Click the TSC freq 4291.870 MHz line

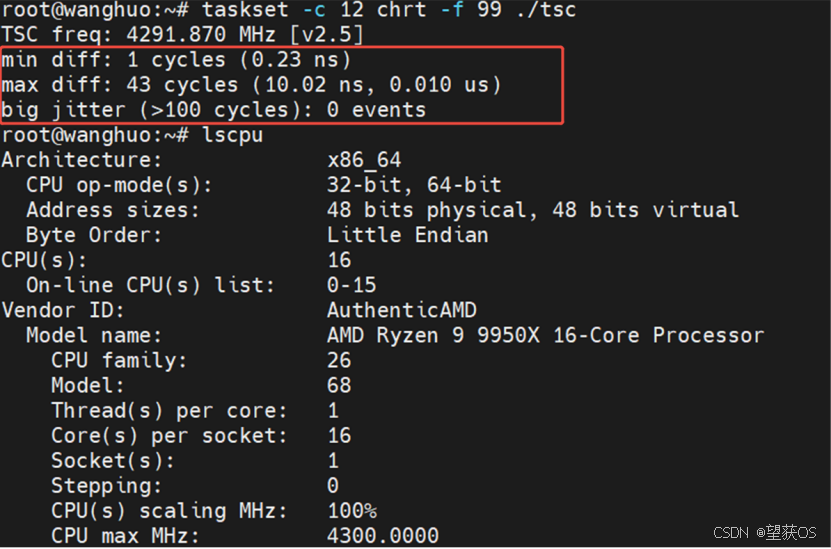183,34
